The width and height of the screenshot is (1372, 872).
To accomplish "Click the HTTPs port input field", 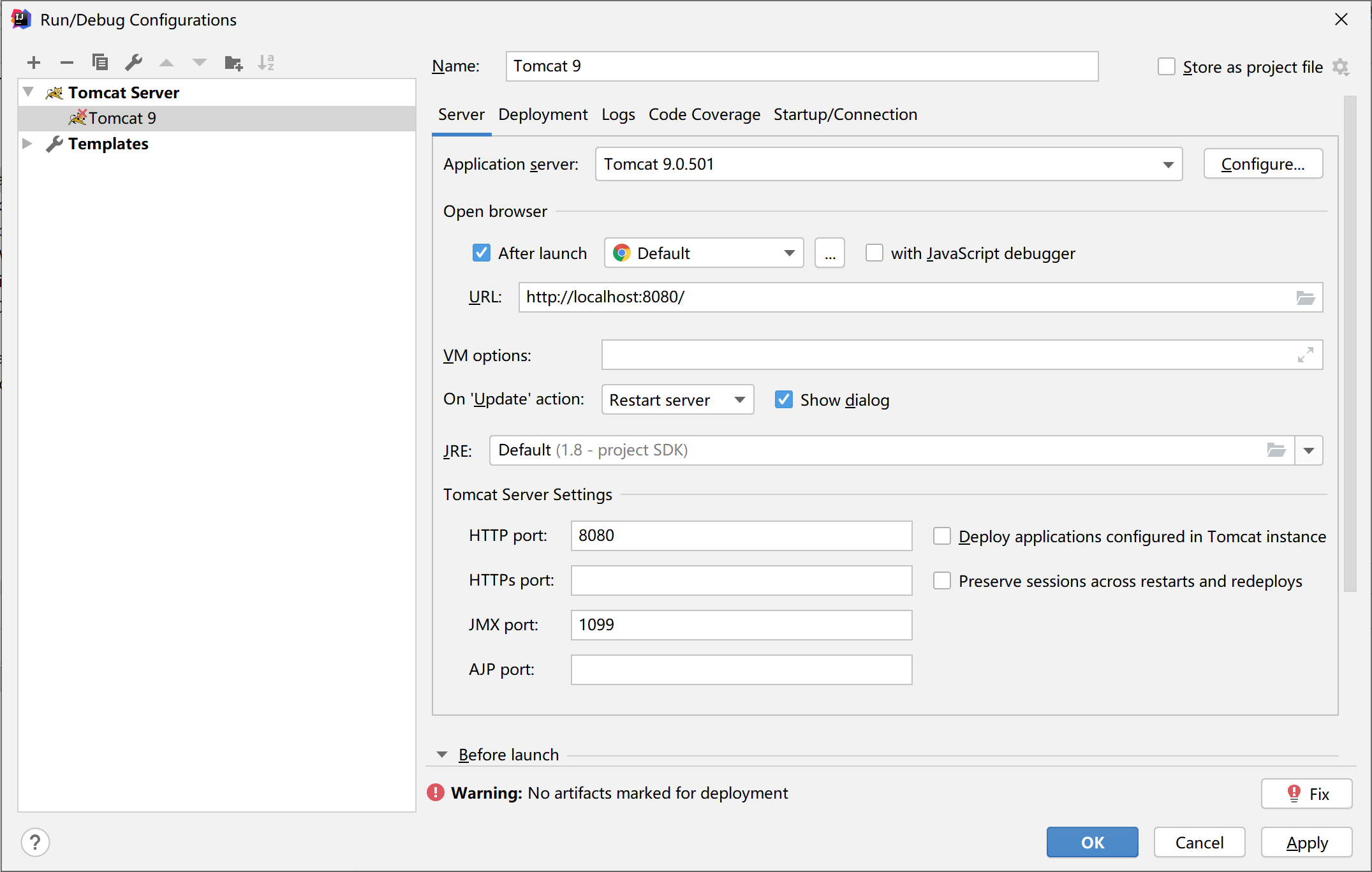I will (x=741, y=580).
